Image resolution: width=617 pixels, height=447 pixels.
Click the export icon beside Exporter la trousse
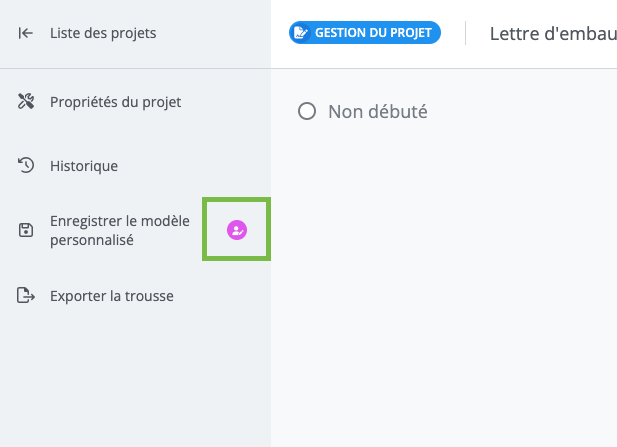[x=26, y=296]
